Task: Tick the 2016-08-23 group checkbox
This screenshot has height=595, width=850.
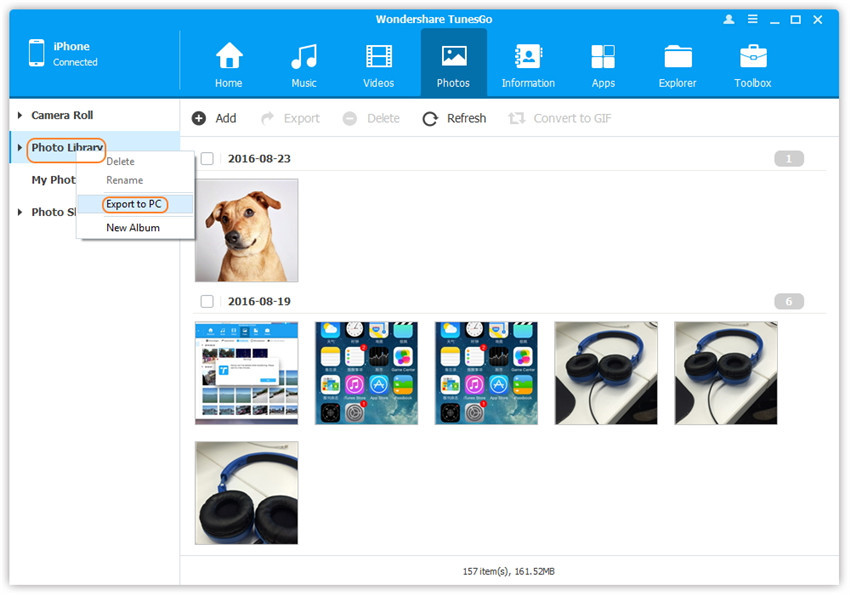Action: pos(207,158)
